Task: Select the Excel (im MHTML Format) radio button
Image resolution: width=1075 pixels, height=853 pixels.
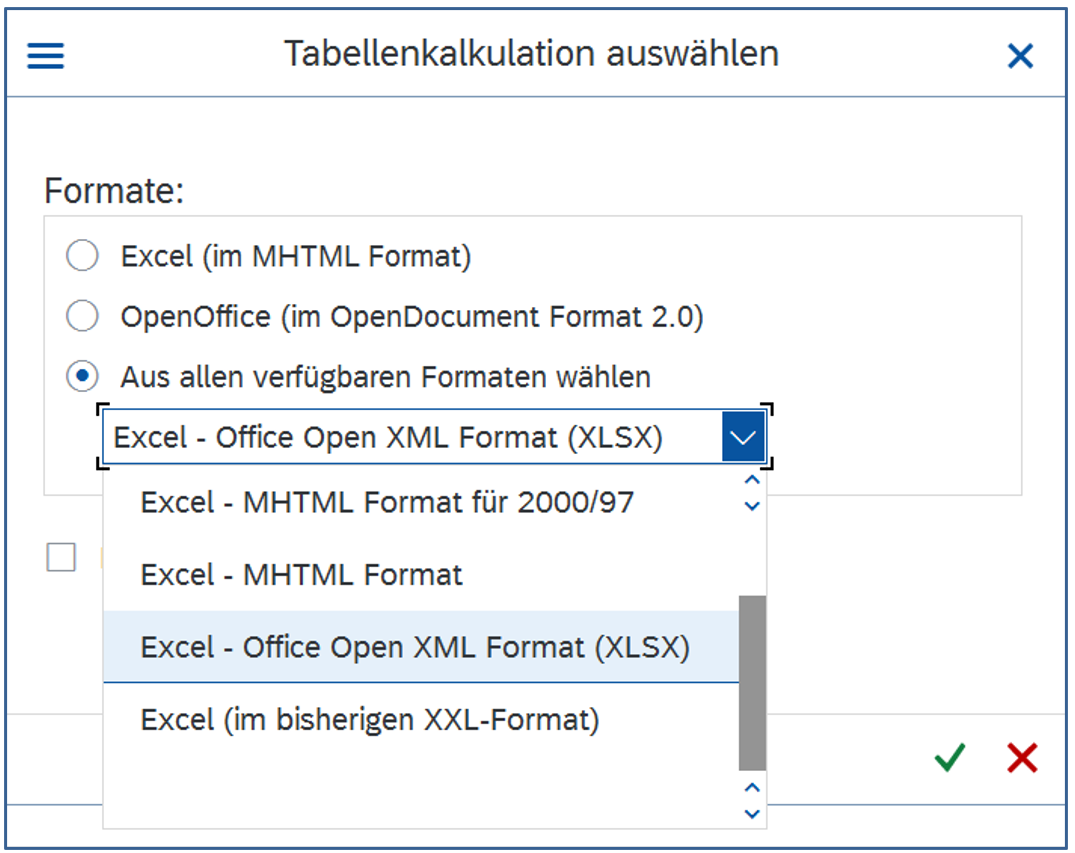Action: [x=82, y=256]
